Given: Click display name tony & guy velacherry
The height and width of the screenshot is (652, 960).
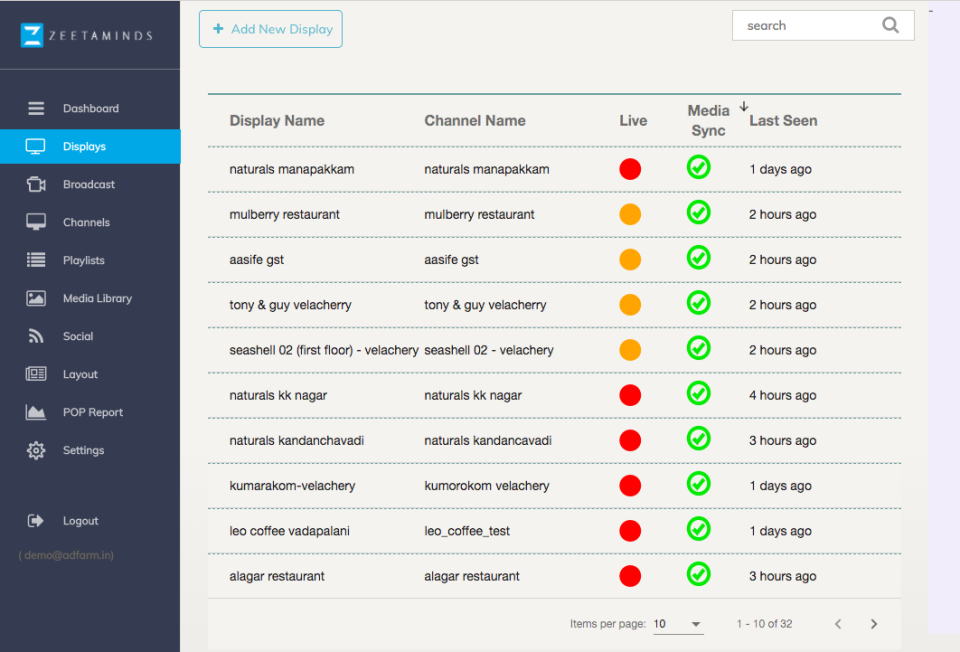Looking at the screenshot, I should click(x=290, y=305).
